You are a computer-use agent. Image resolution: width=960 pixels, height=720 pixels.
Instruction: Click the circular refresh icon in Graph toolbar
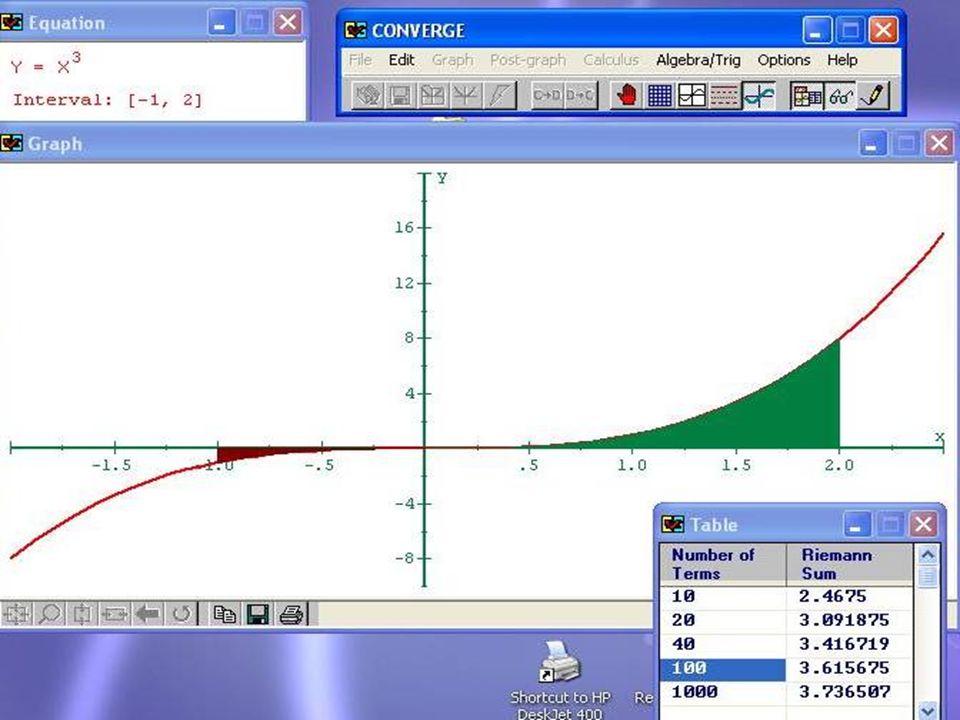click(181, 613)
